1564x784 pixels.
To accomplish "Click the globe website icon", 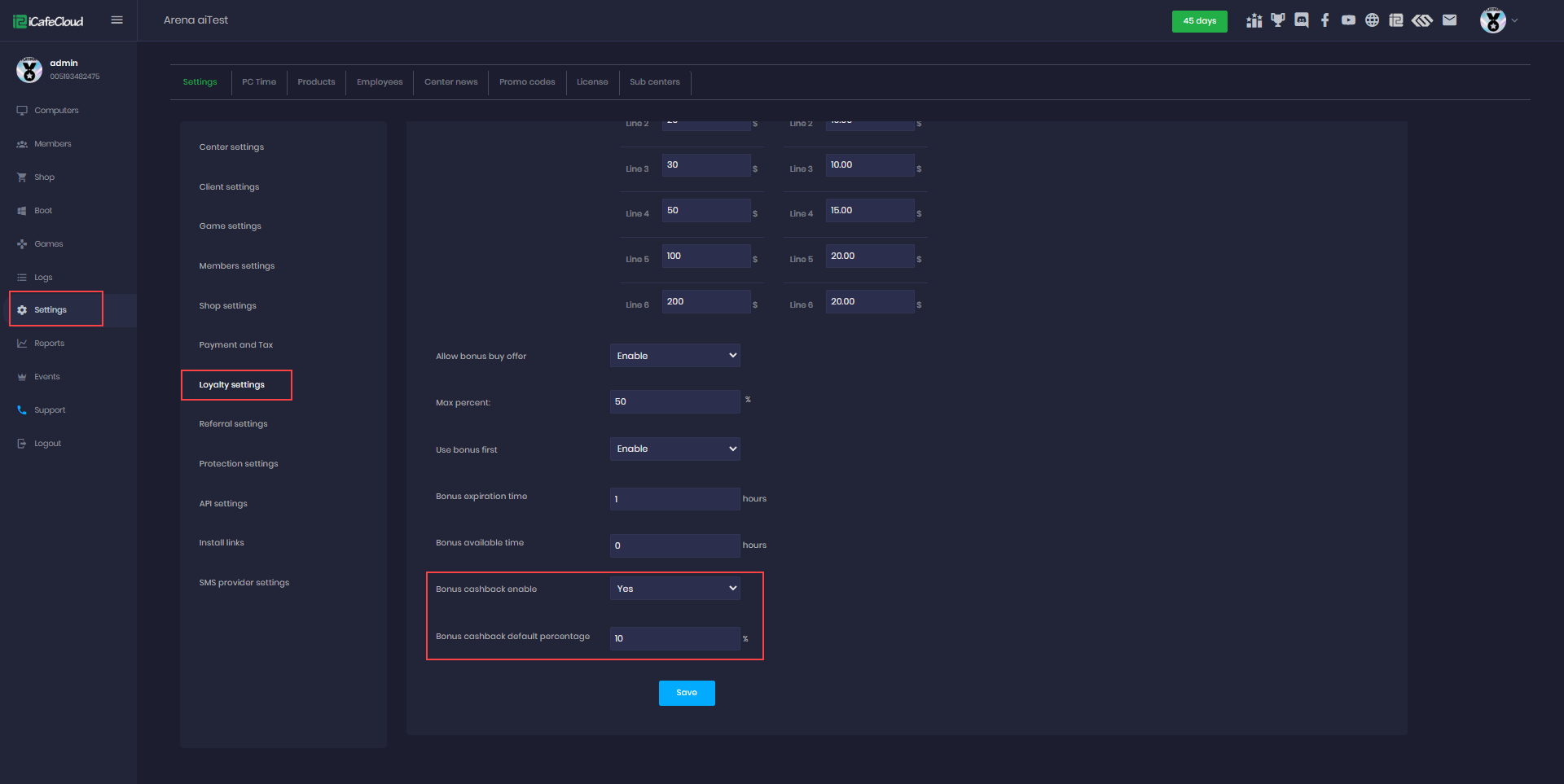I will point(1373,20).
